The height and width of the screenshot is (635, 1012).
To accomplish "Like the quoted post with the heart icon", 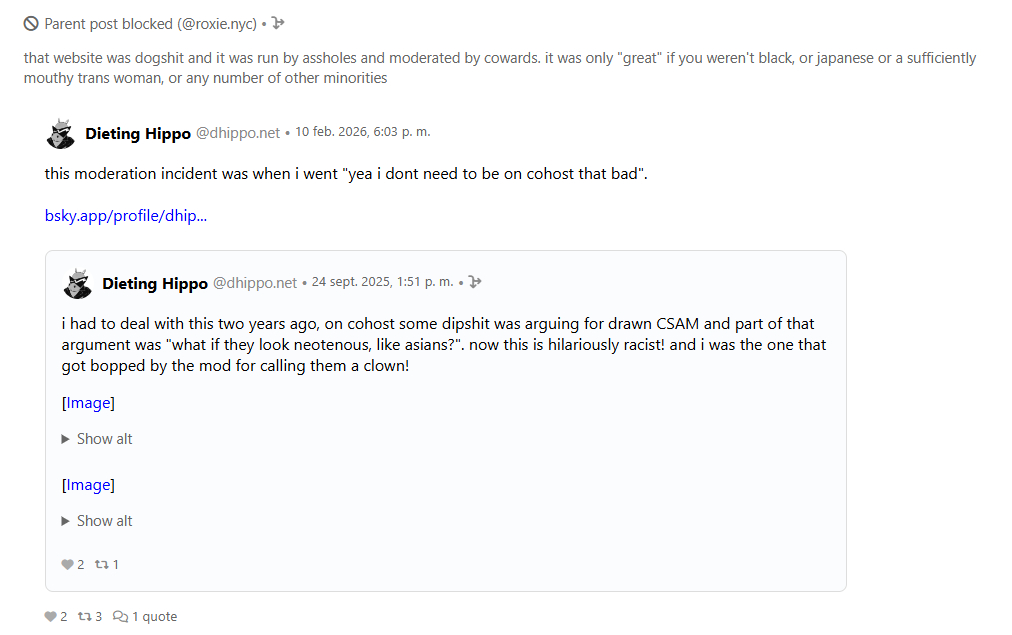I will (x=67, y=565).
